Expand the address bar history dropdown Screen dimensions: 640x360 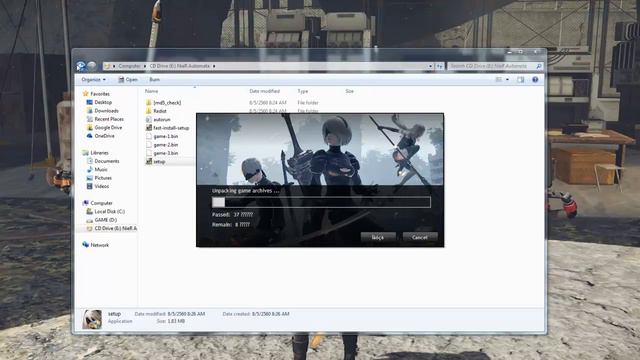tap(430, 66)
